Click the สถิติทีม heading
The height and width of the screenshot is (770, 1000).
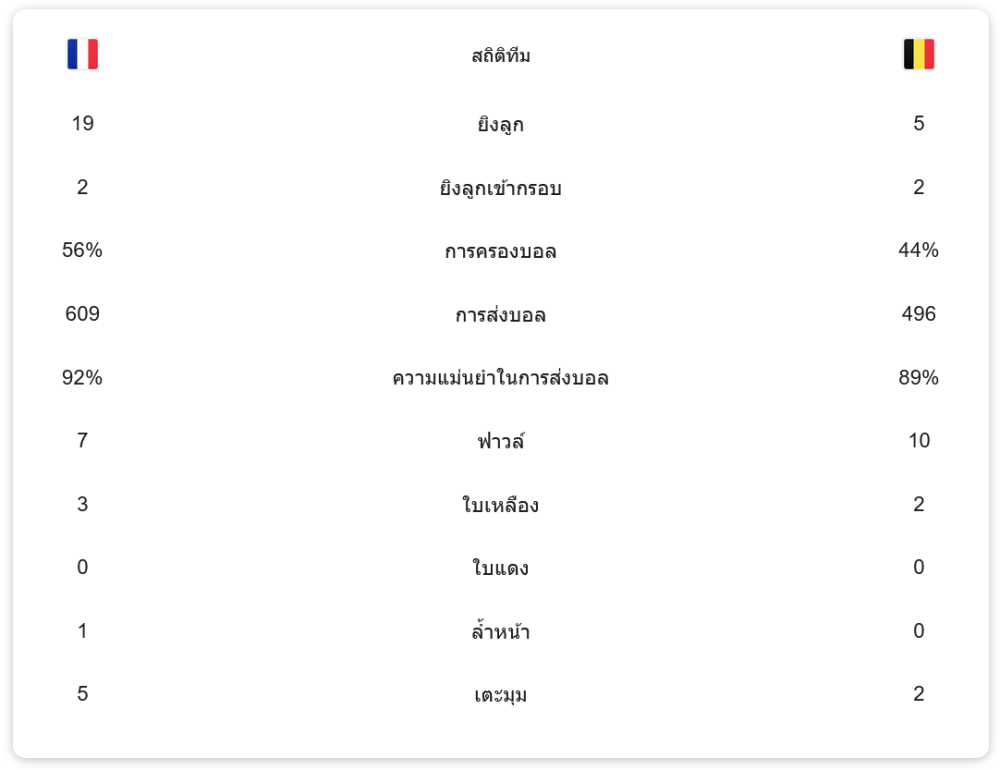tap(500, 56)
